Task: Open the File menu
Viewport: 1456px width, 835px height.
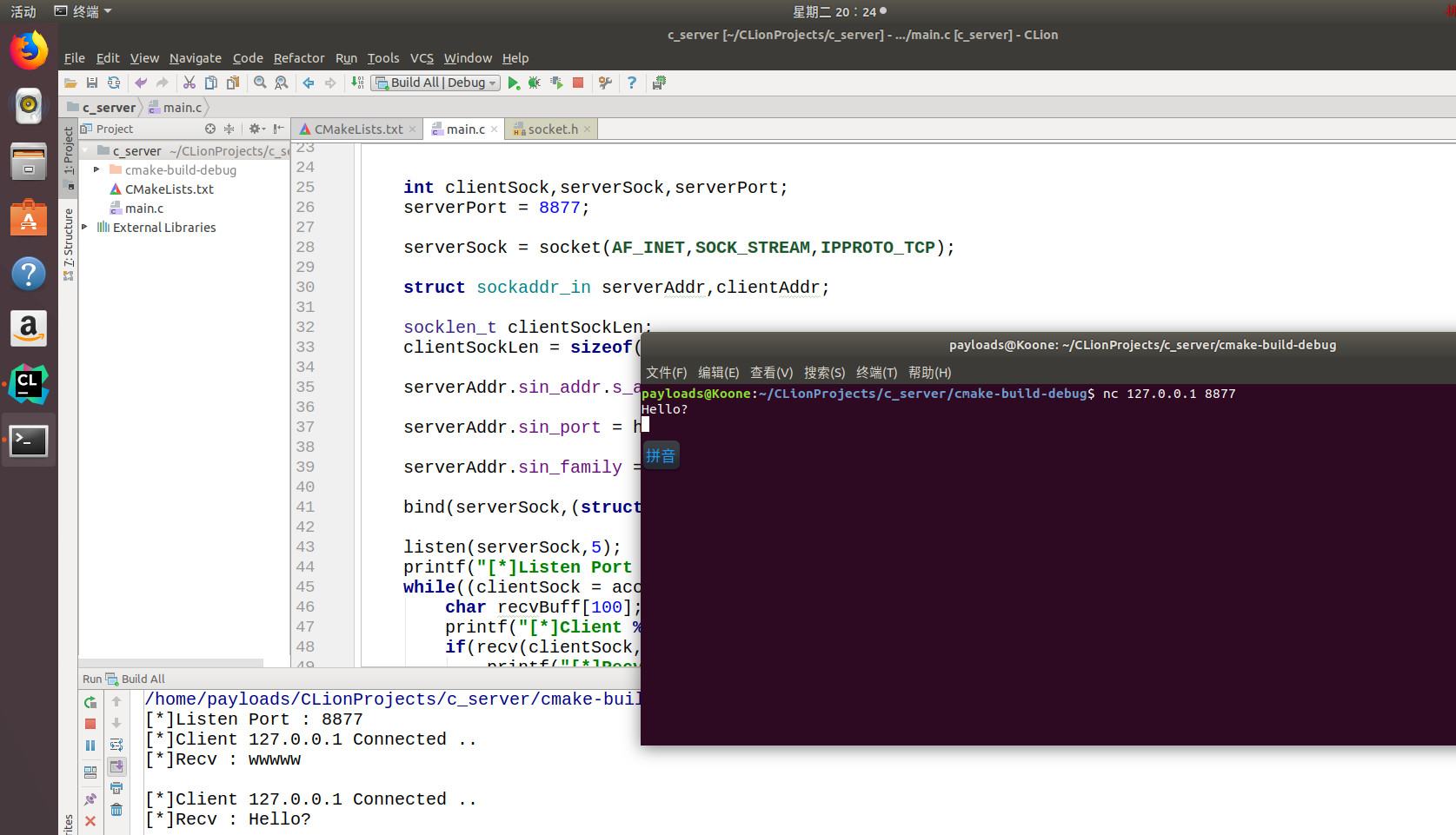Action: tap(75, 58)
